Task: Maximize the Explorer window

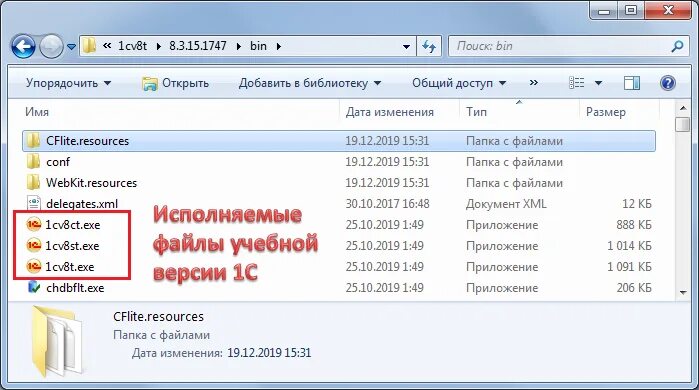Action: pos(630,11)
